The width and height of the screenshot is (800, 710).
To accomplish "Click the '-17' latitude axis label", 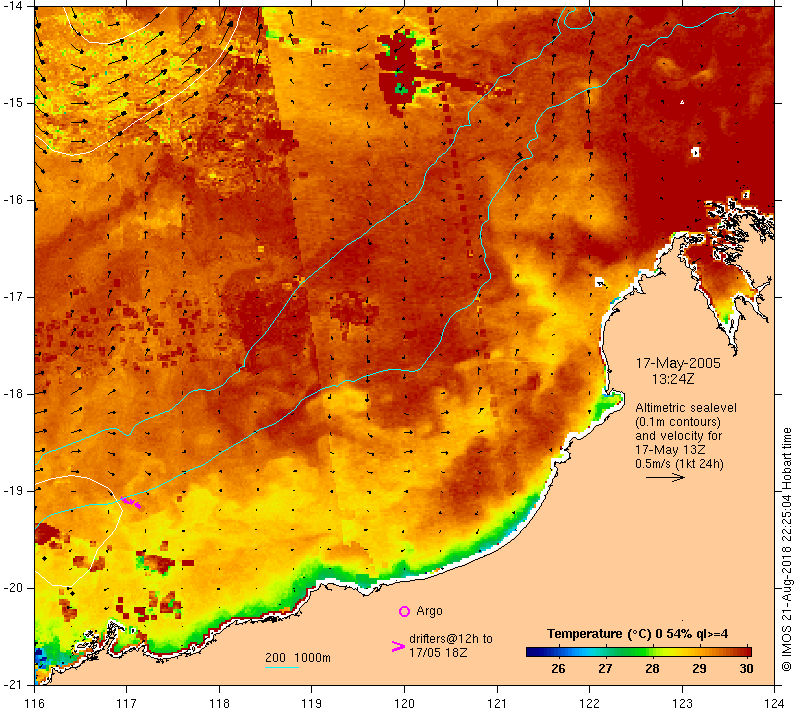I will [13, 297].
